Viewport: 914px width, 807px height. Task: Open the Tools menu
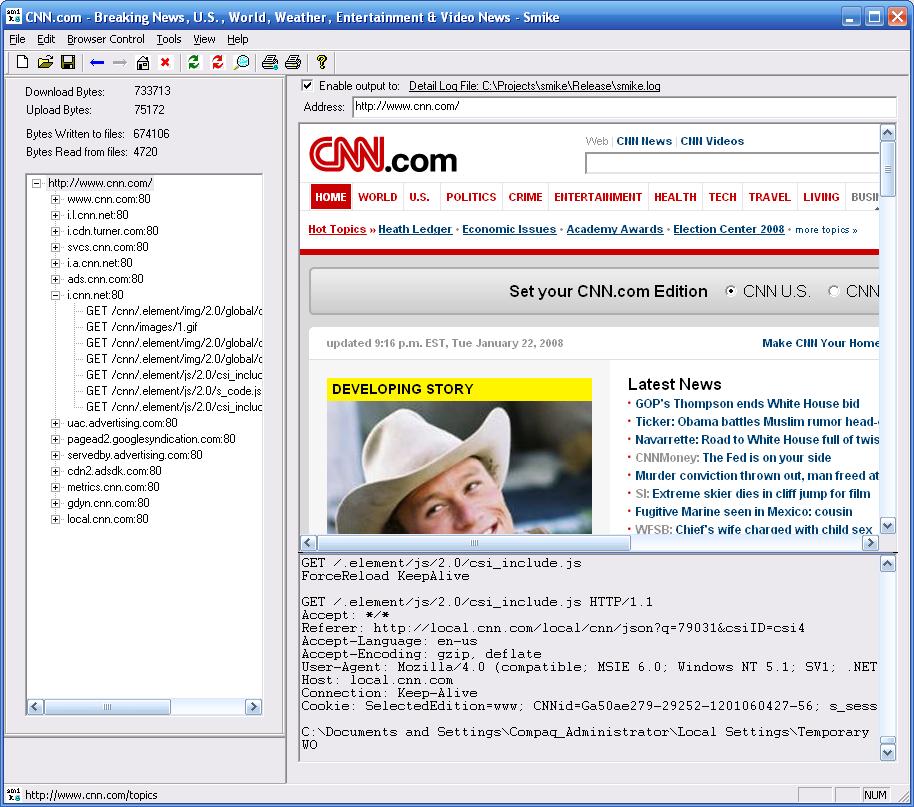(169, 39)
